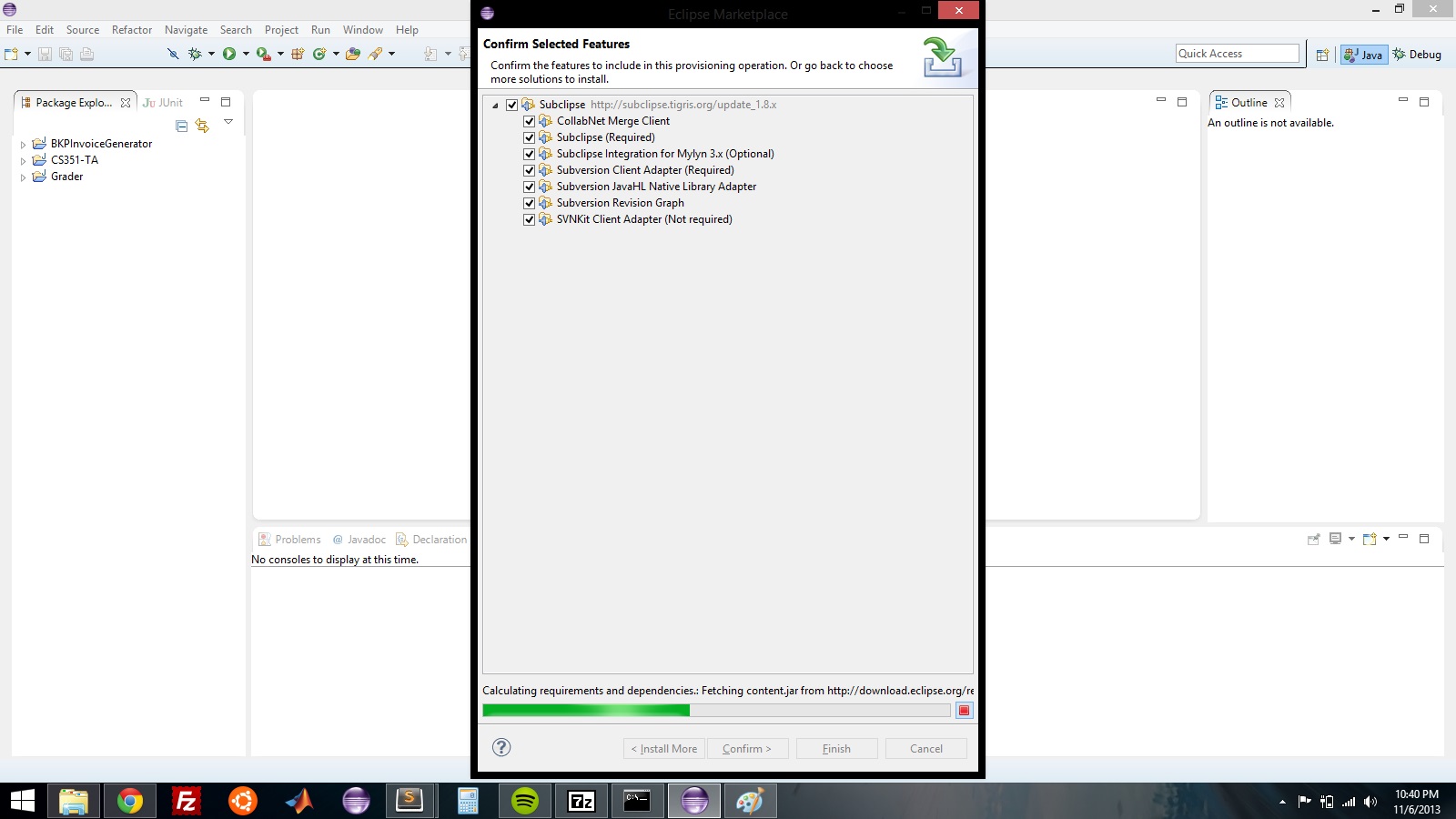Screen dimensions: 1456x819
Task: Open Spotify from the taskbar
Action: pyautogui.click(x=525, y=801)
